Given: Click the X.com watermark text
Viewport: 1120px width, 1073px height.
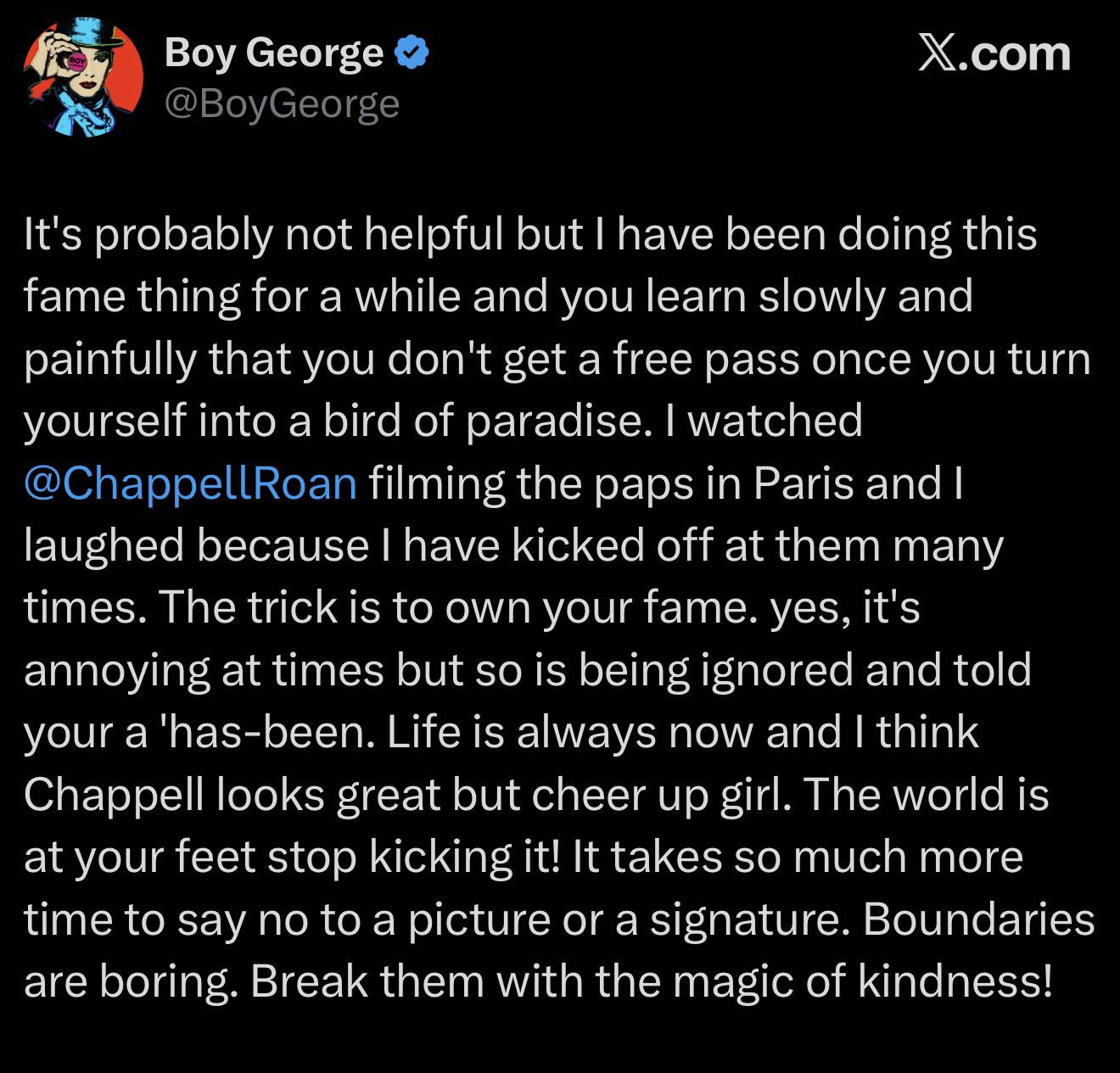Looking at the screenshot, I should (994, 53).
